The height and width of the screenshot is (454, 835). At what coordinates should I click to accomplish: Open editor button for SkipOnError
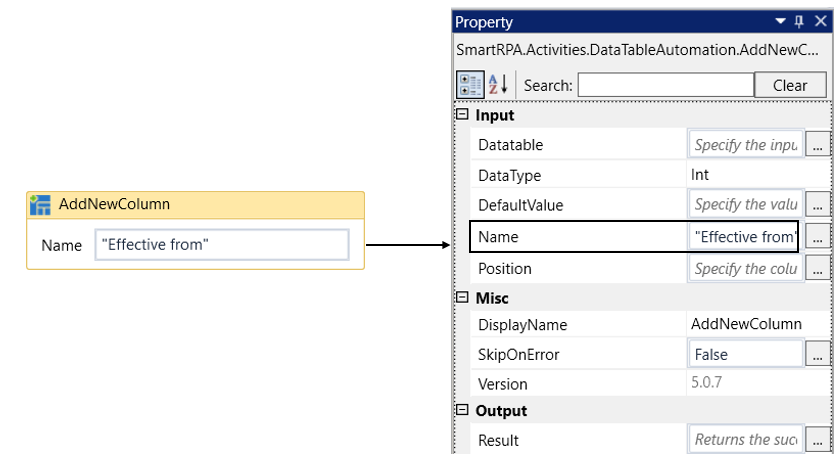pyautogui.click(x=817, y=355)
